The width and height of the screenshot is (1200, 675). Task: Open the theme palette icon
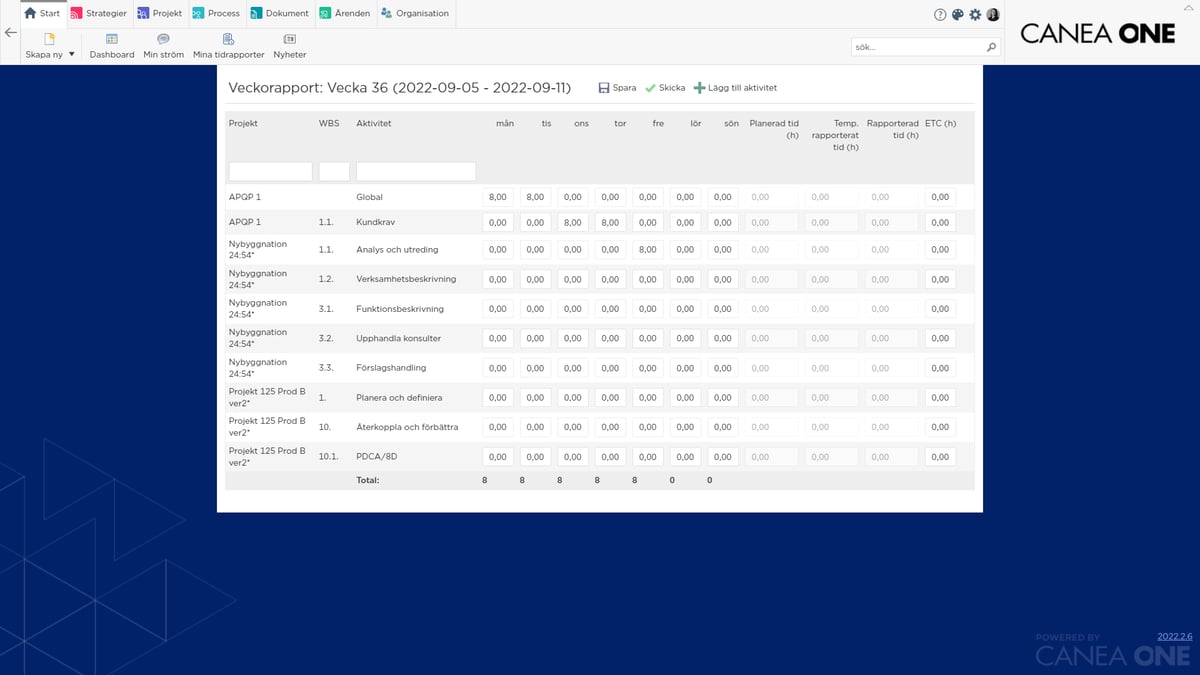coord(957,15)
